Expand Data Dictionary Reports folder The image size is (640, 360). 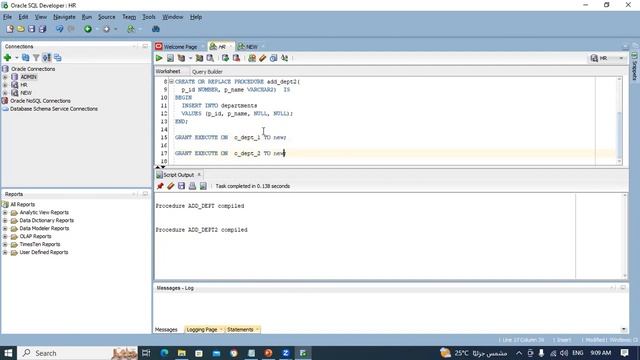(x=5, y=220)
